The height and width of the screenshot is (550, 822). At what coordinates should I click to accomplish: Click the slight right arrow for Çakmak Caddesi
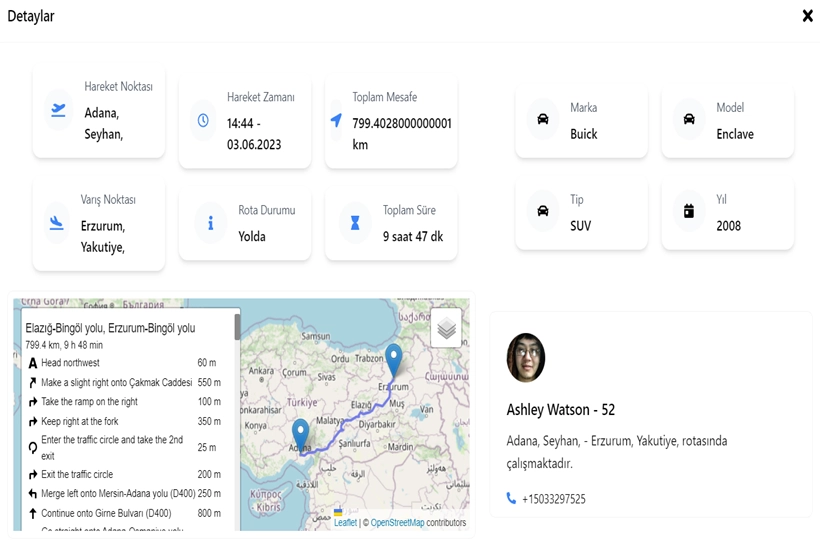(33, 383)
